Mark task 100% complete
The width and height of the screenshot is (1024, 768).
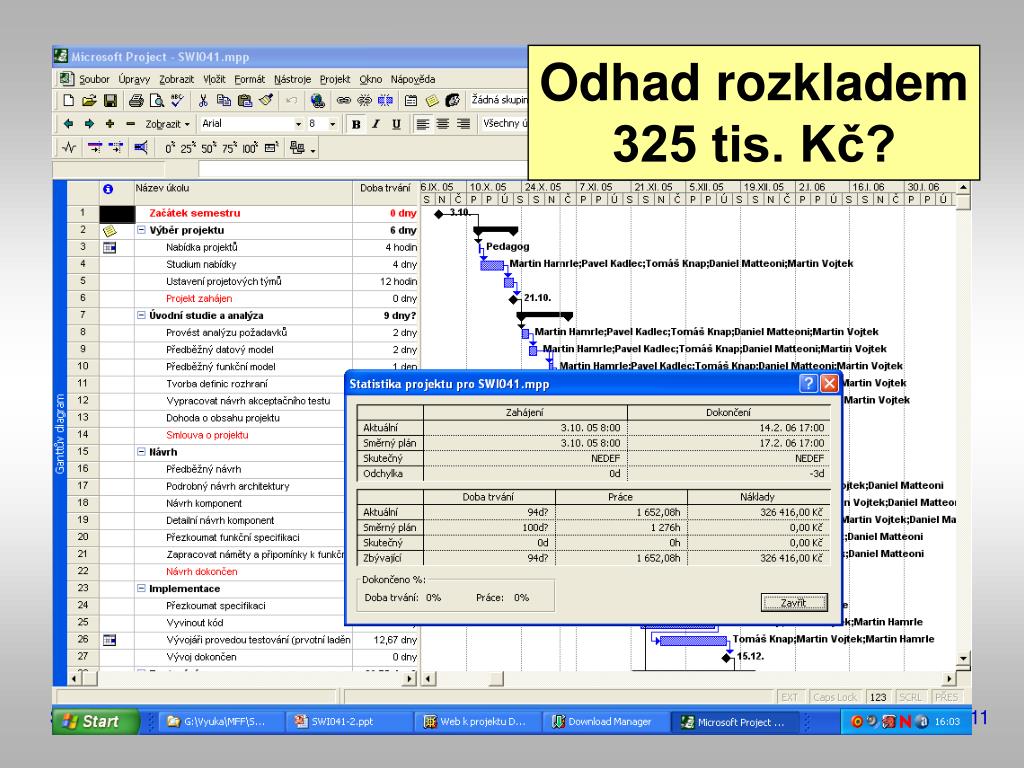coord(250,148)
